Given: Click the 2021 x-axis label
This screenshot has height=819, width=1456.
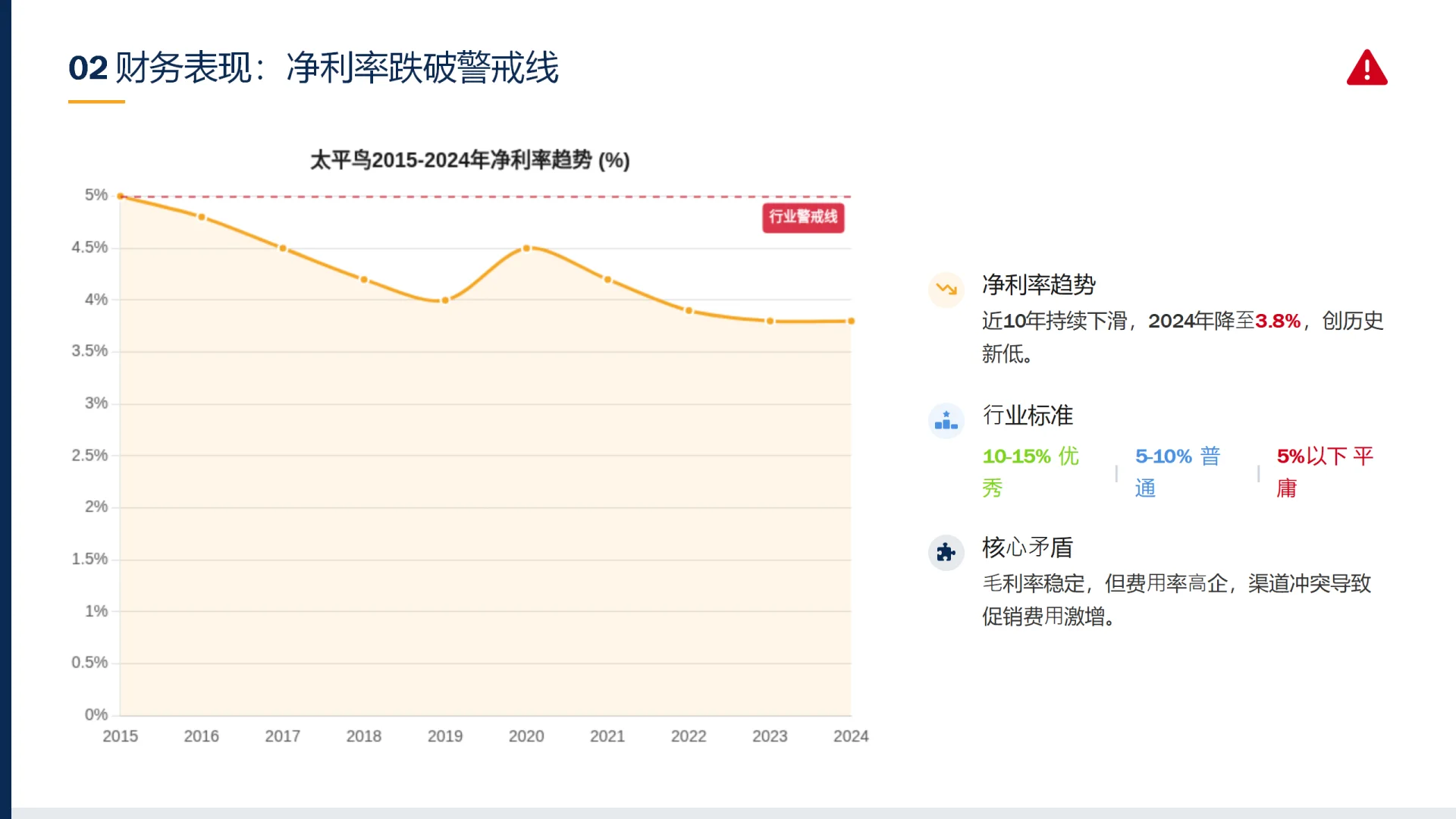Looking at the screenshot, I should tap(607, 736).
